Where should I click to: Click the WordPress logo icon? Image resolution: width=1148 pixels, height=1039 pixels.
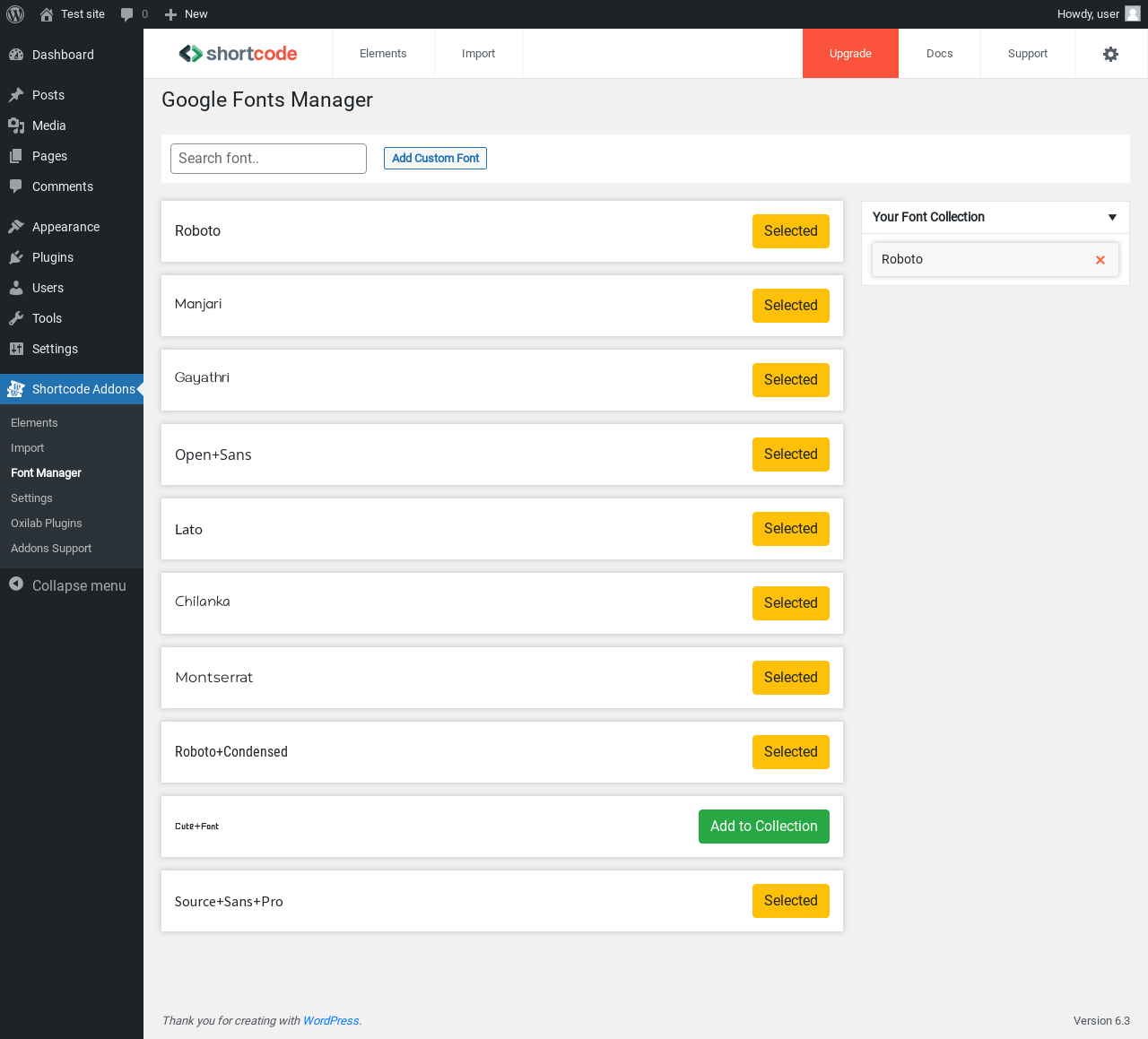pos(15,14)
